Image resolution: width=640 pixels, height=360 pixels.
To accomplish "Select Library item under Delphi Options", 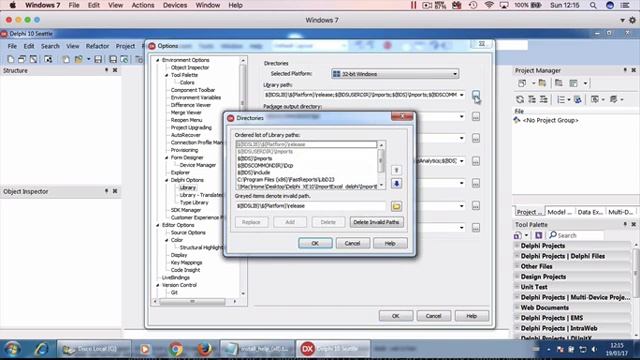I will click(x=187, y=187).
